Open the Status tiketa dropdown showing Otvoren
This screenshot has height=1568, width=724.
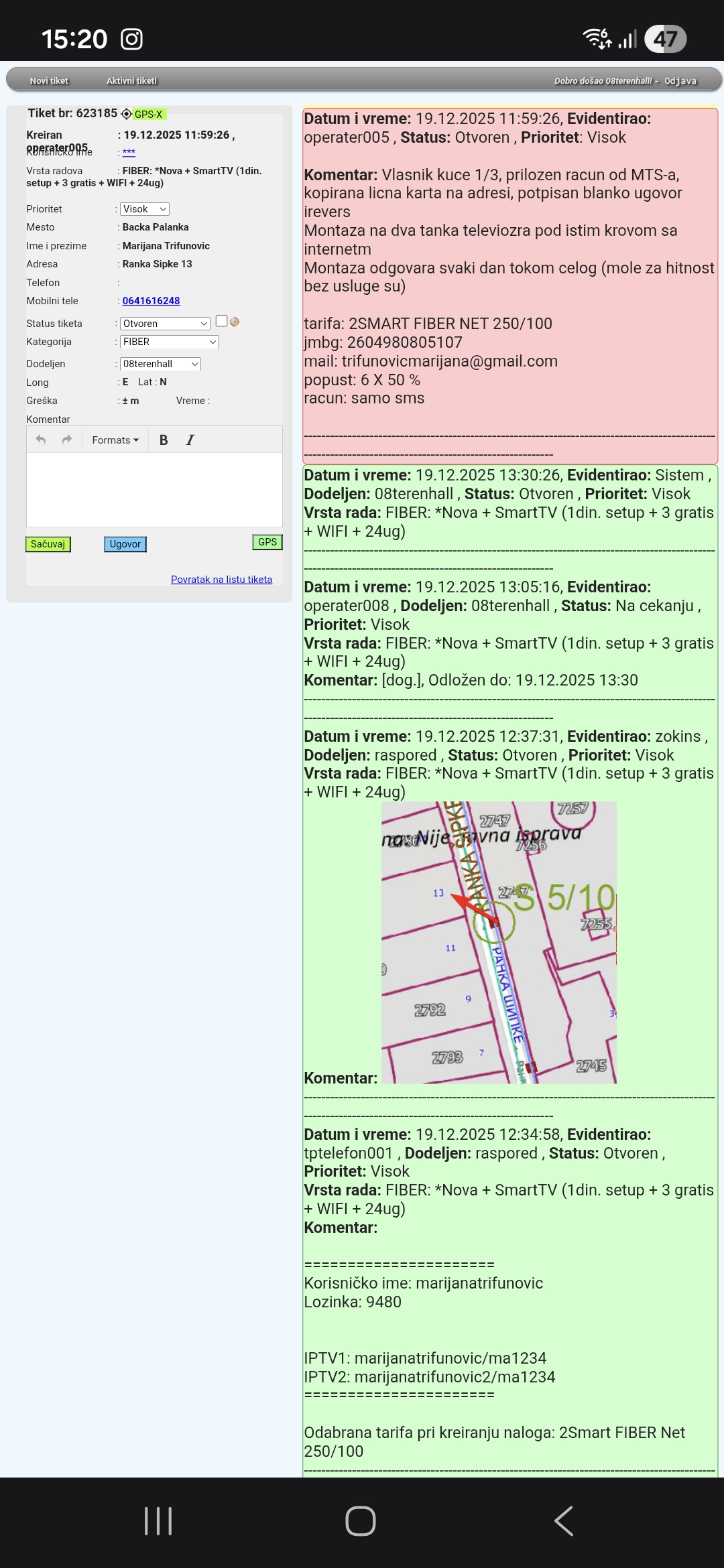coord(165,324)
